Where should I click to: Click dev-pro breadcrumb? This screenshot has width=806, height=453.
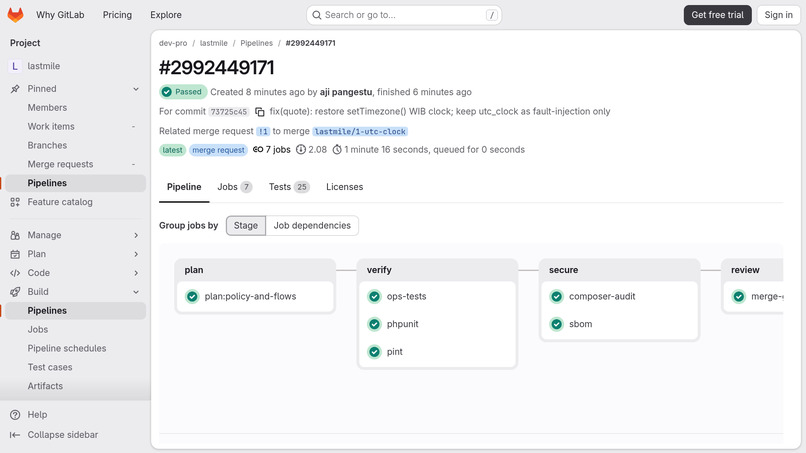coord(173,43)
